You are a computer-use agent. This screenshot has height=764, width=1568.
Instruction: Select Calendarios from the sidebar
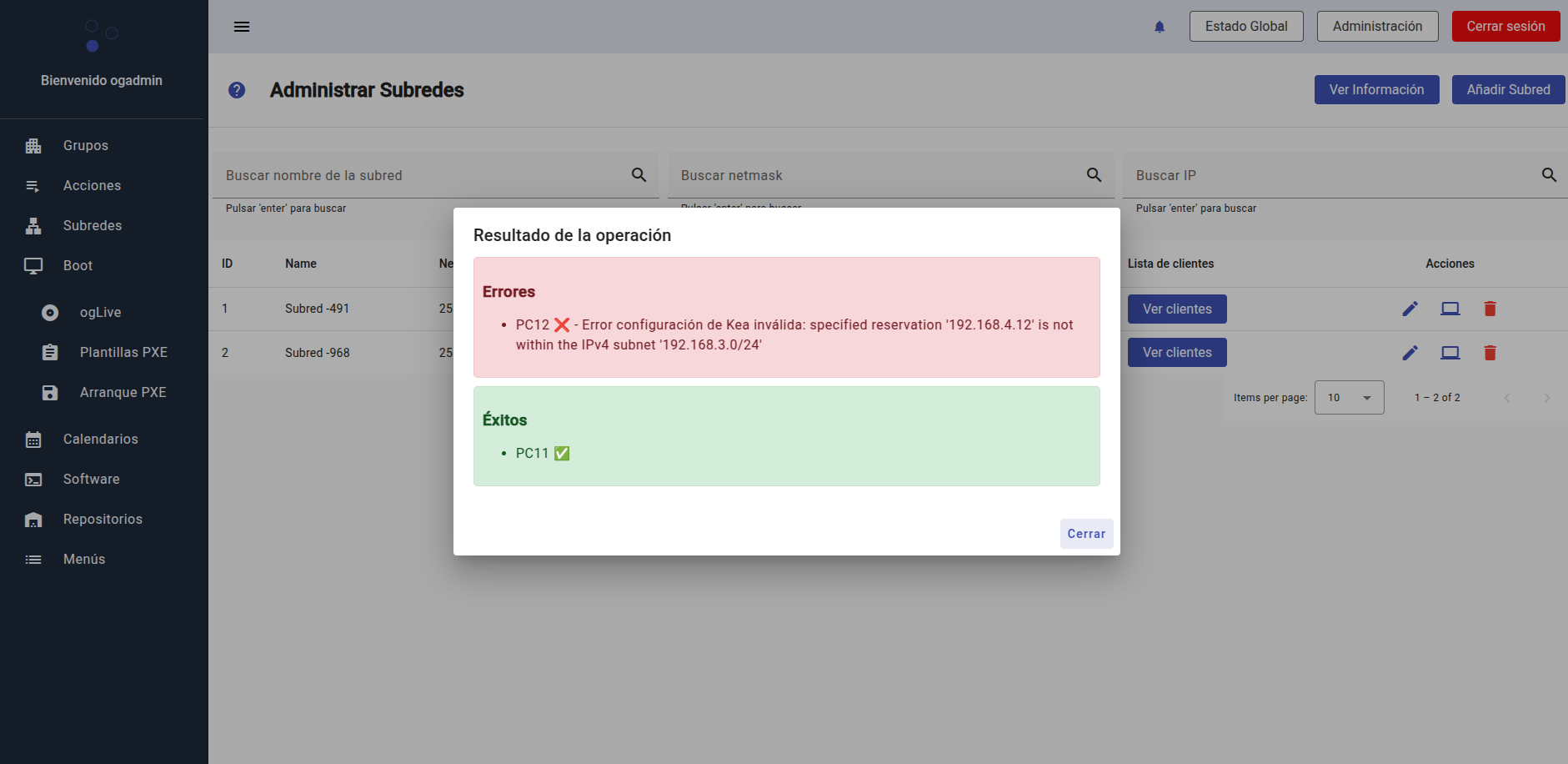100,439
